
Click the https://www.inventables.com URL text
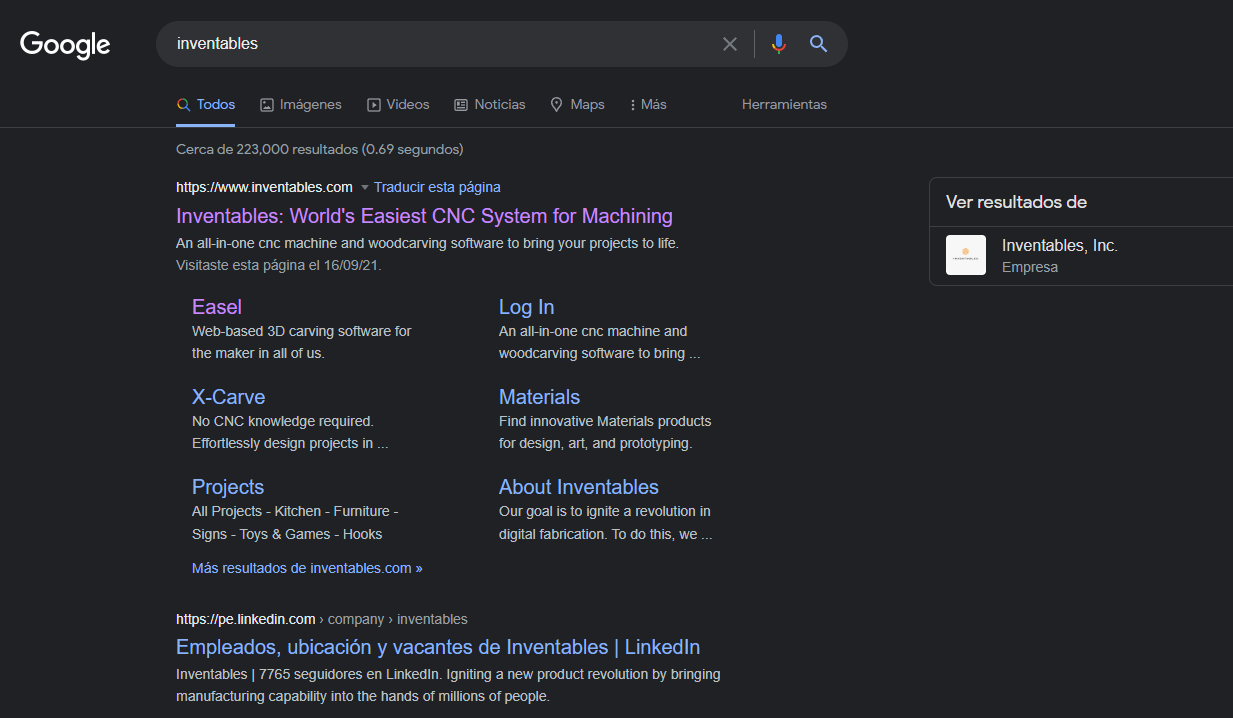(264, 187)
